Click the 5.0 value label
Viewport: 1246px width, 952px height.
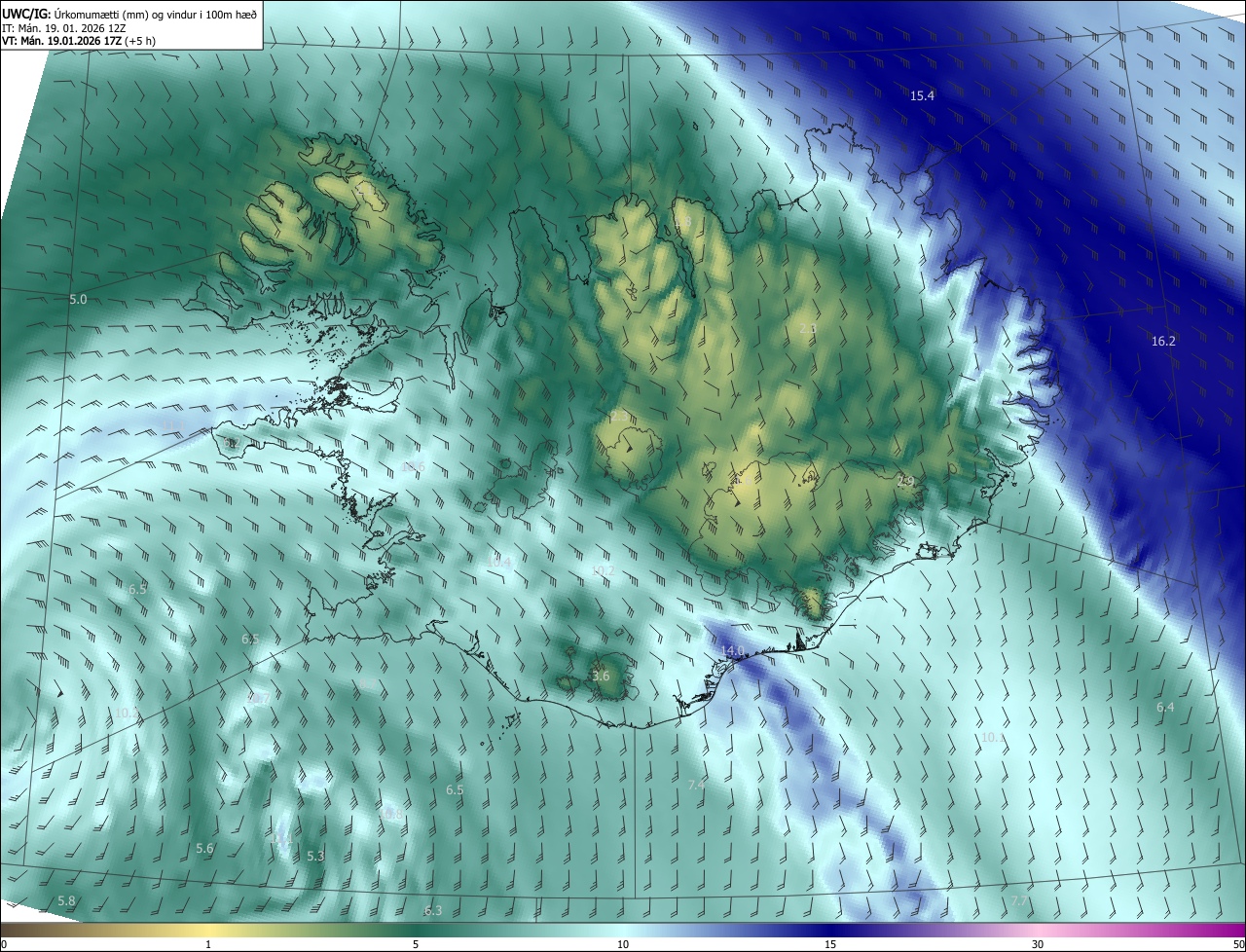(x=78, y=300)
